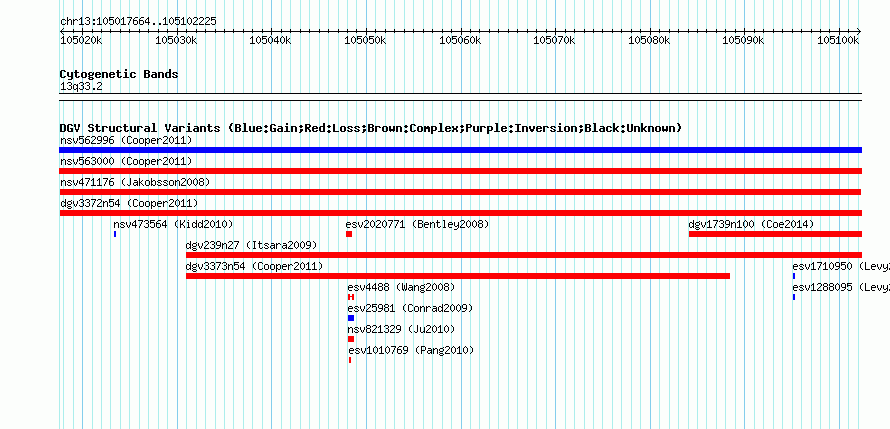Open the esv1288095 label text
The height and width of the screenshot is (429, 890).
[x=841, y=287]
